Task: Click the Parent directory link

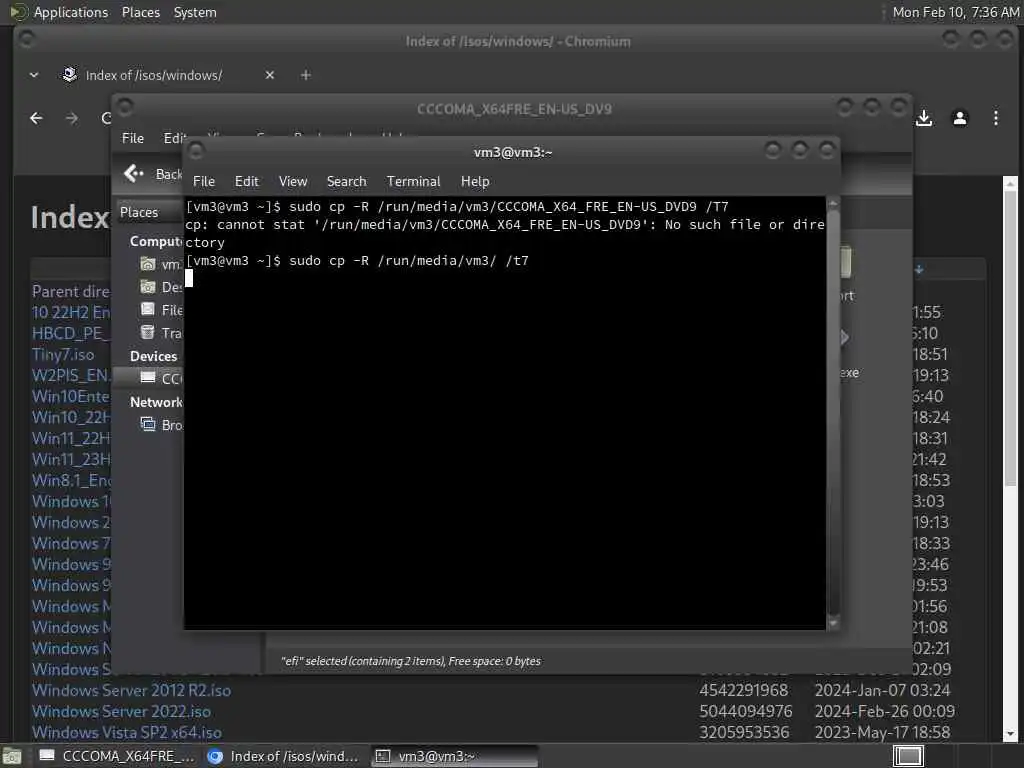Action: click(71, 291)
